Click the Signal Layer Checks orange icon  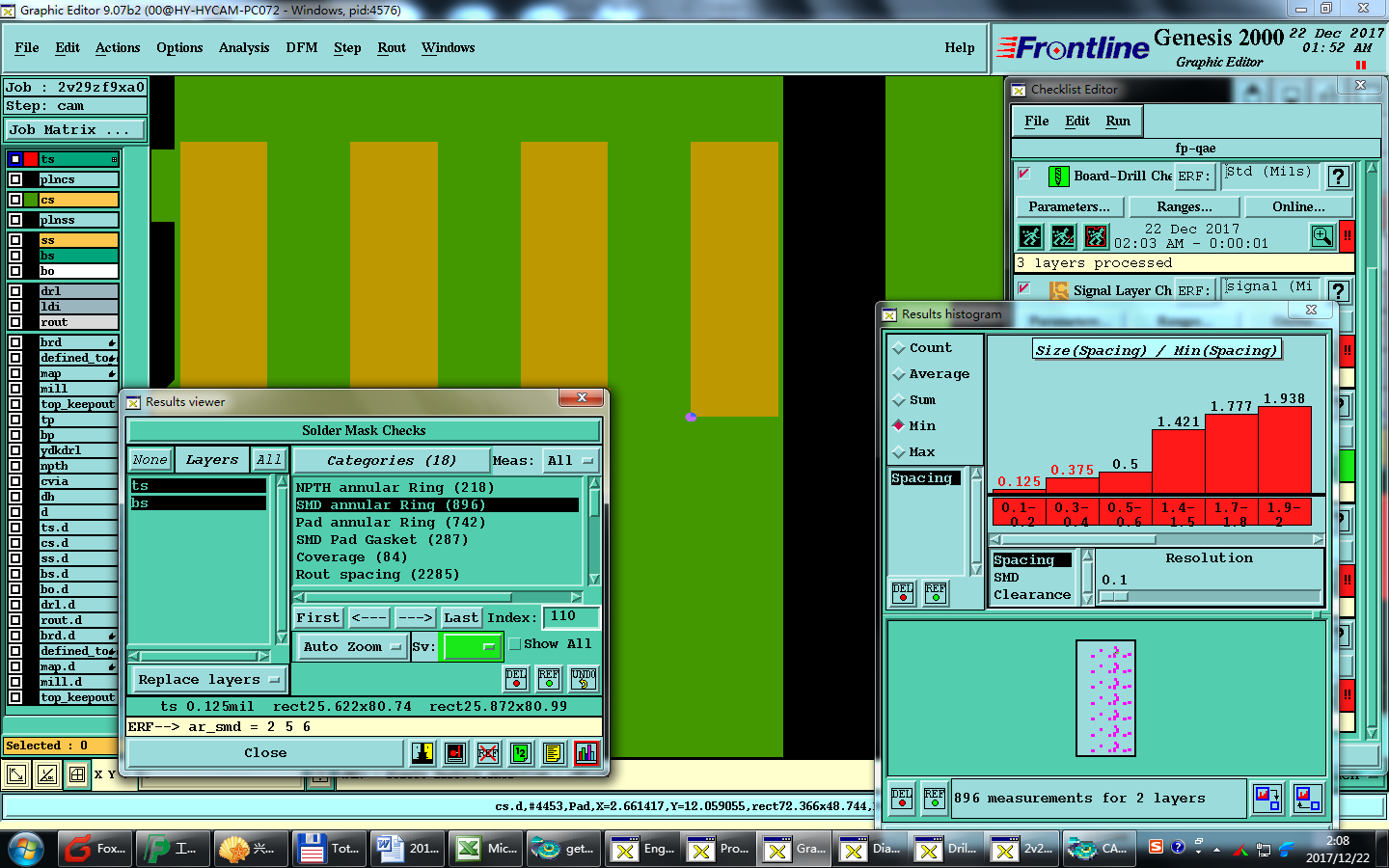1058,290
